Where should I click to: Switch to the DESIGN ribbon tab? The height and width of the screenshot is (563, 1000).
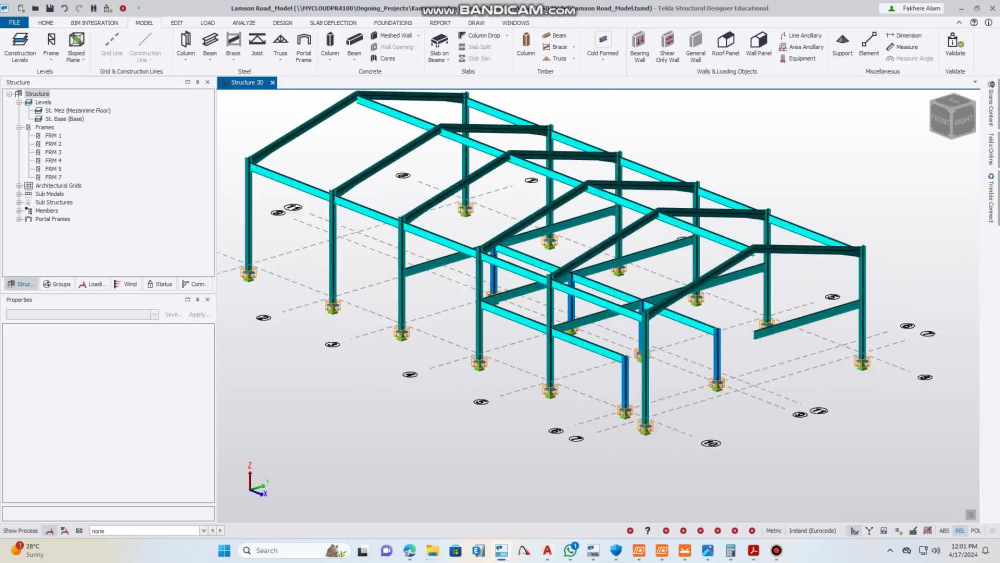283,22
